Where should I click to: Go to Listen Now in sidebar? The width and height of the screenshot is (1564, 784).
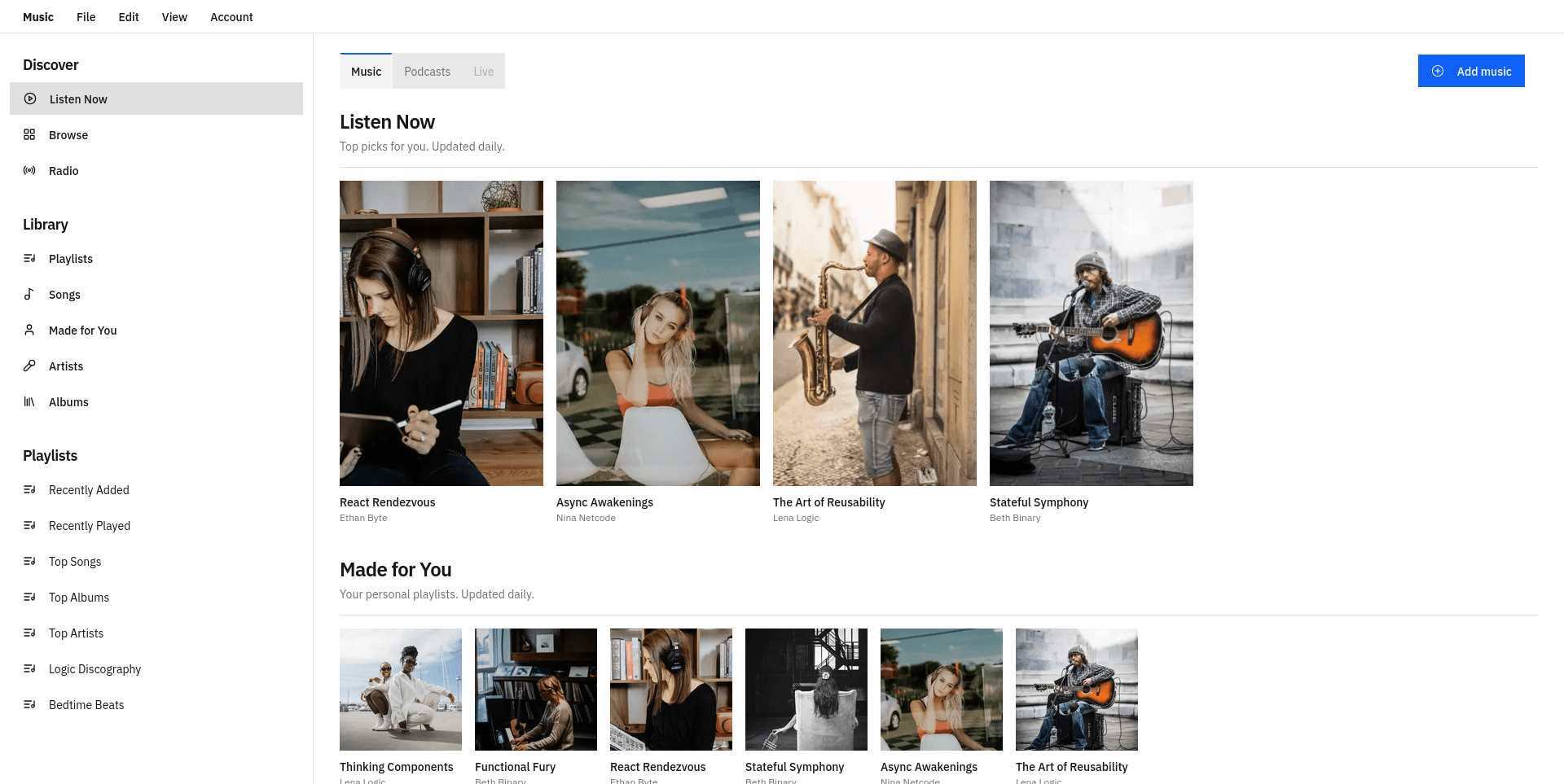pyautogui.click(x=156, y=99)
